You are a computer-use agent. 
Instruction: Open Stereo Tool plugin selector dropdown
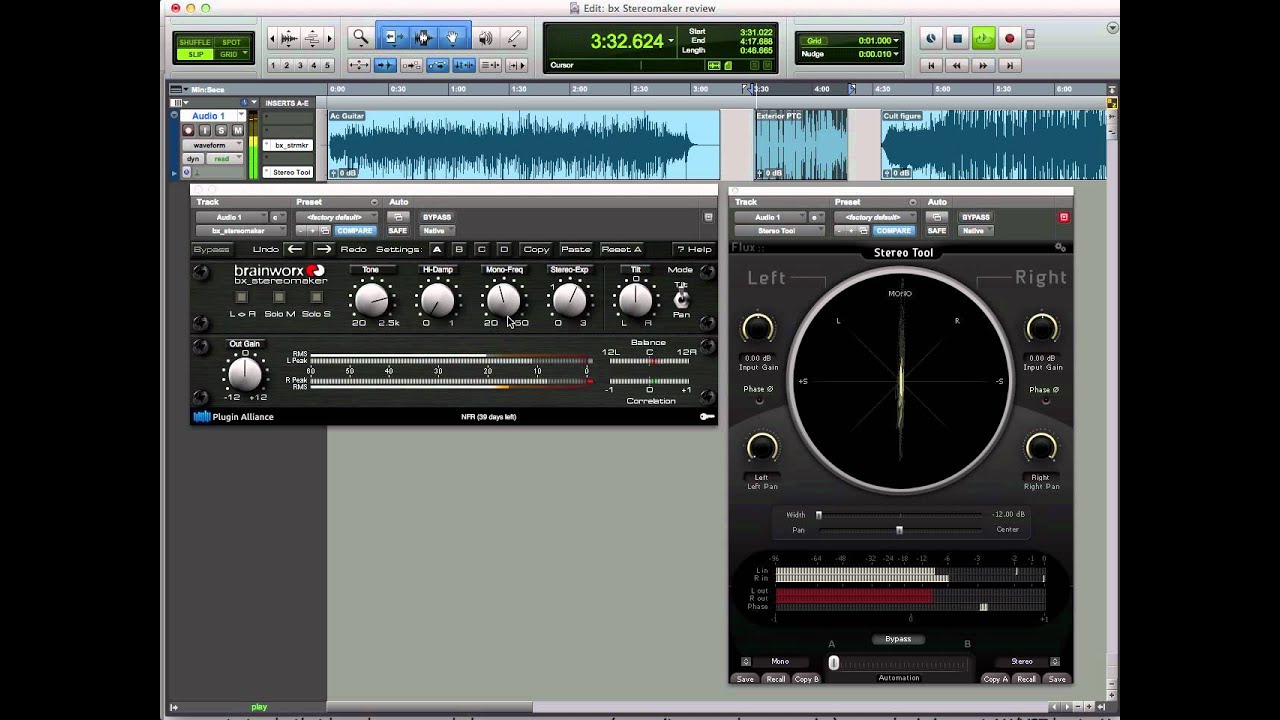pyautogui.click(x=779, y=231)
